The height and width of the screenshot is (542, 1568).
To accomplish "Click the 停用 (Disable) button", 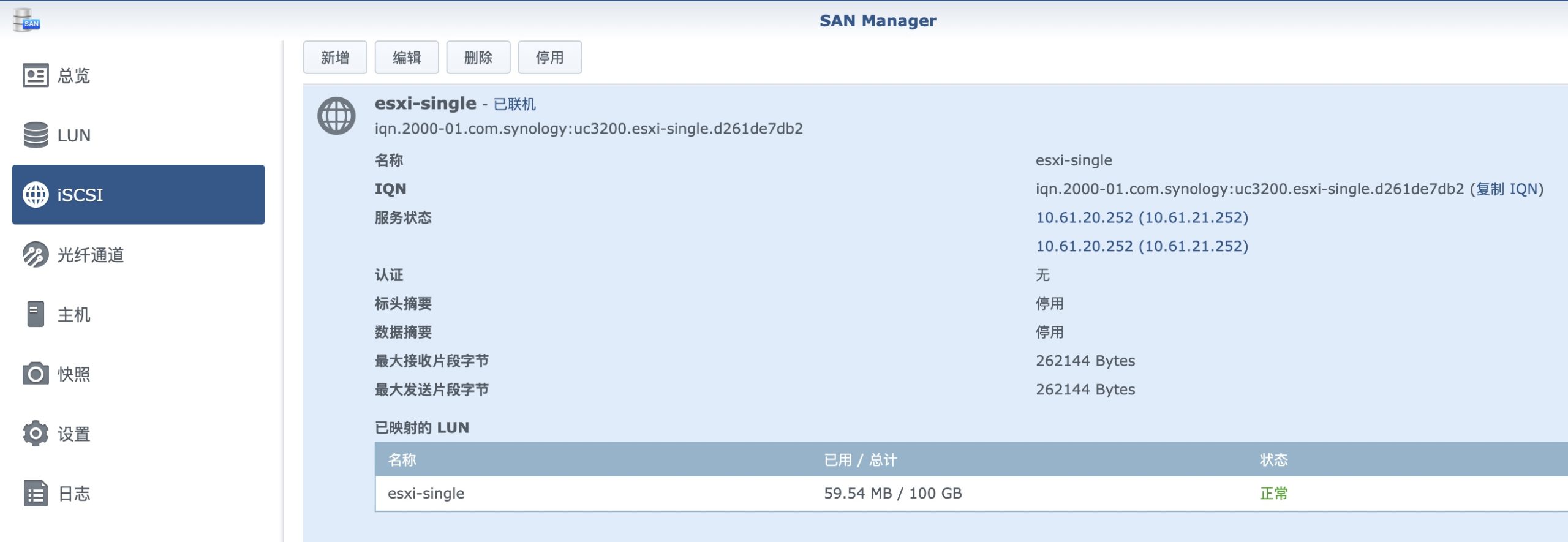I will click(550, 58).
